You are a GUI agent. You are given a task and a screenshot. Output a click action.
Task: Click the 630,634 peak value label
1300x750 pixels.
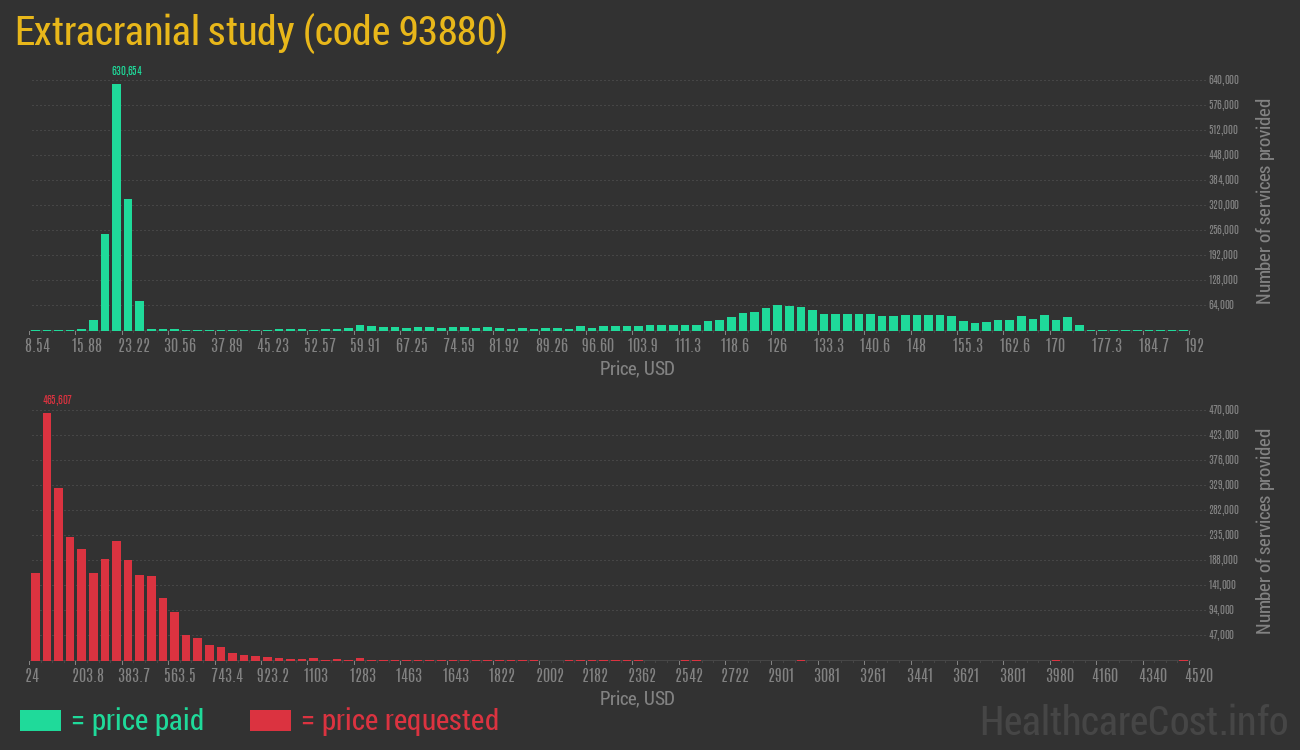(126, 71)
